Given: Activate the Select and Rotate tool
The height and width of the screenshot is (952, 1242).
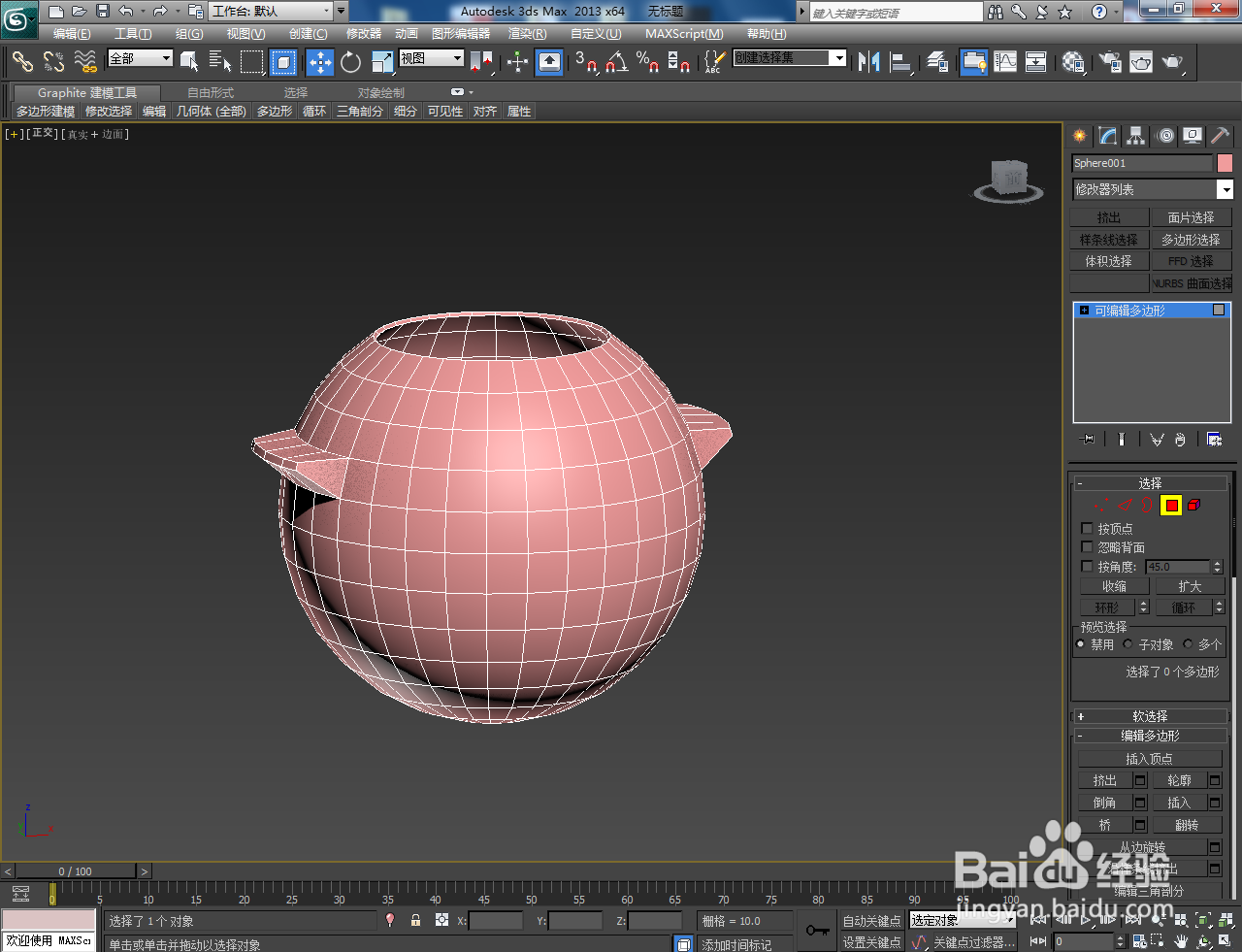Looking at the screenshot, I should [350, 62].
